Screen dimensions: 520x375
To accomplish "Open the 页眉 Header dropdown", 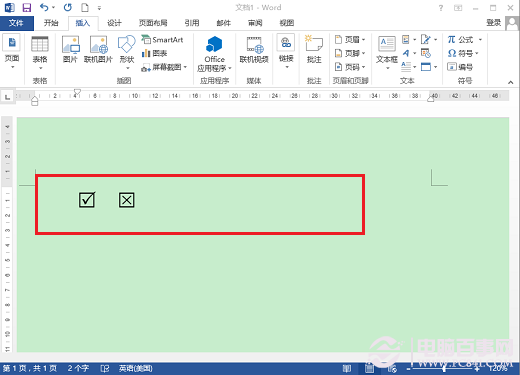I will click(x=350, y=40).
